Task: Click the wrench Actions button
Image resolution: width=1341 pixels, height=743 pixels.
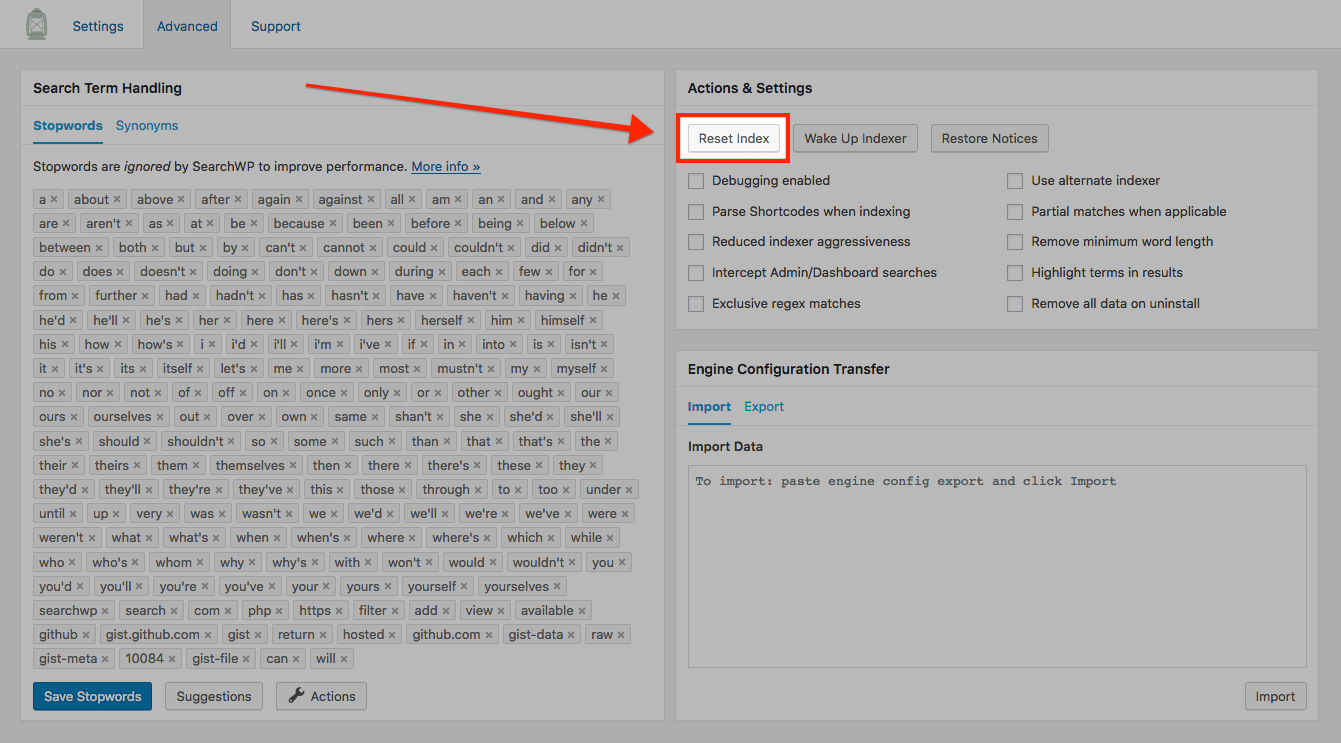Action: [321, 696]
